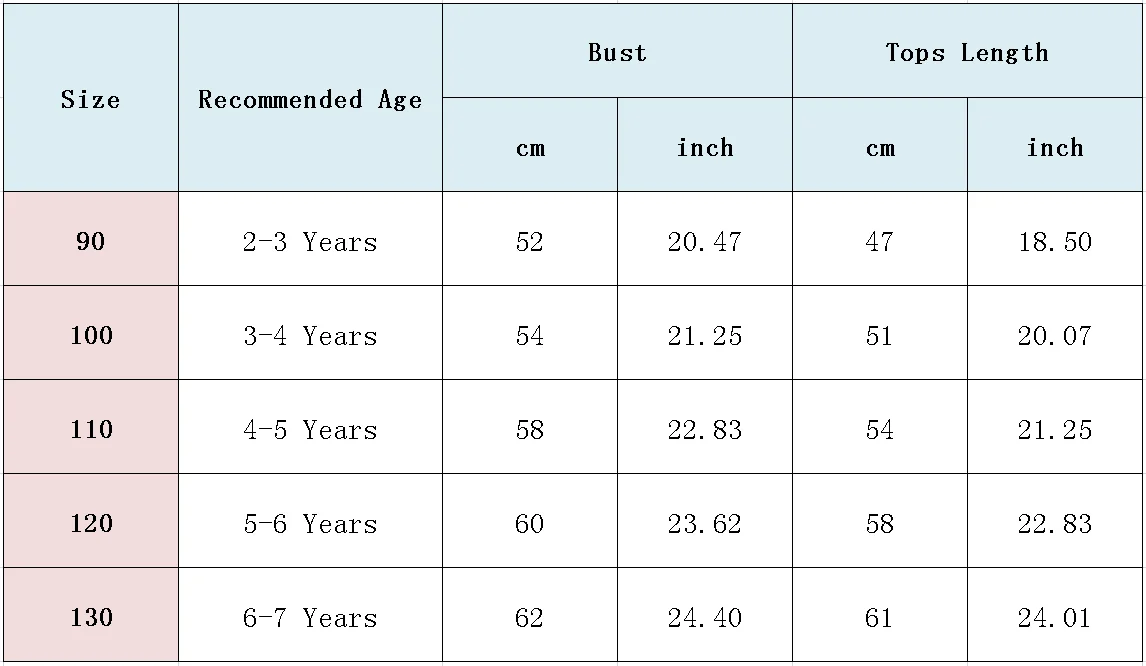
Task: Select the Tops Length header cell
Action: (x=968, y=51)
